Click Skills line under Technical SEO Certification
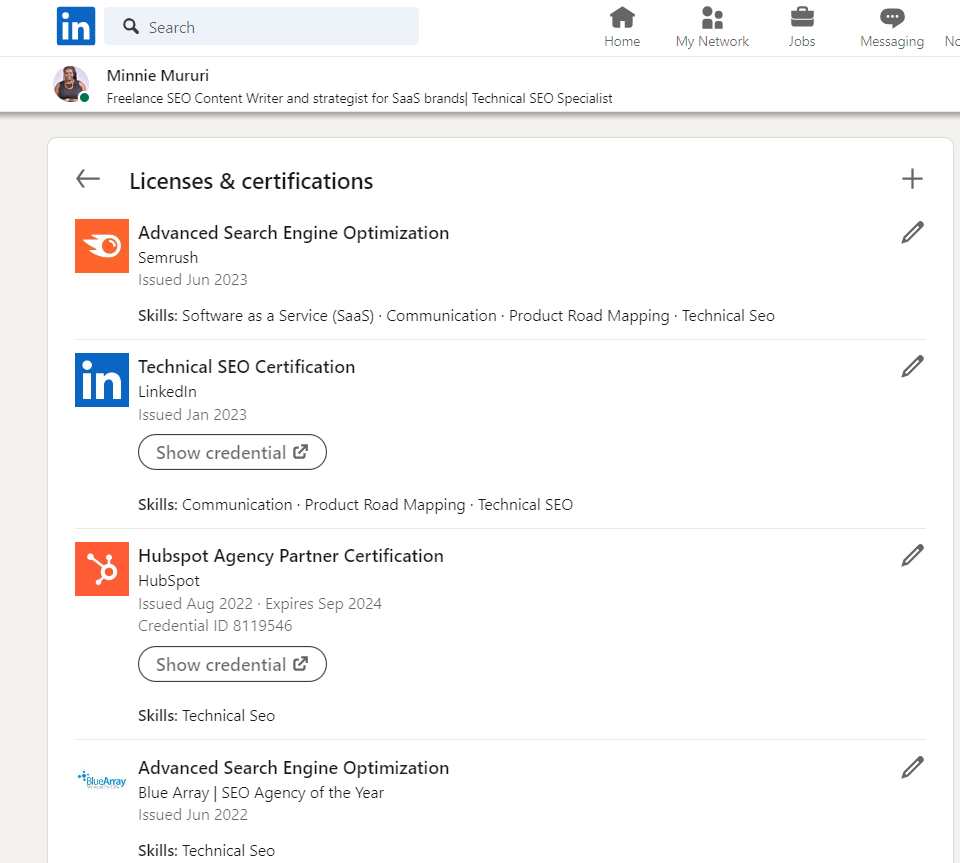Screen dimensions: 960x863 click(x=355, y=505)
